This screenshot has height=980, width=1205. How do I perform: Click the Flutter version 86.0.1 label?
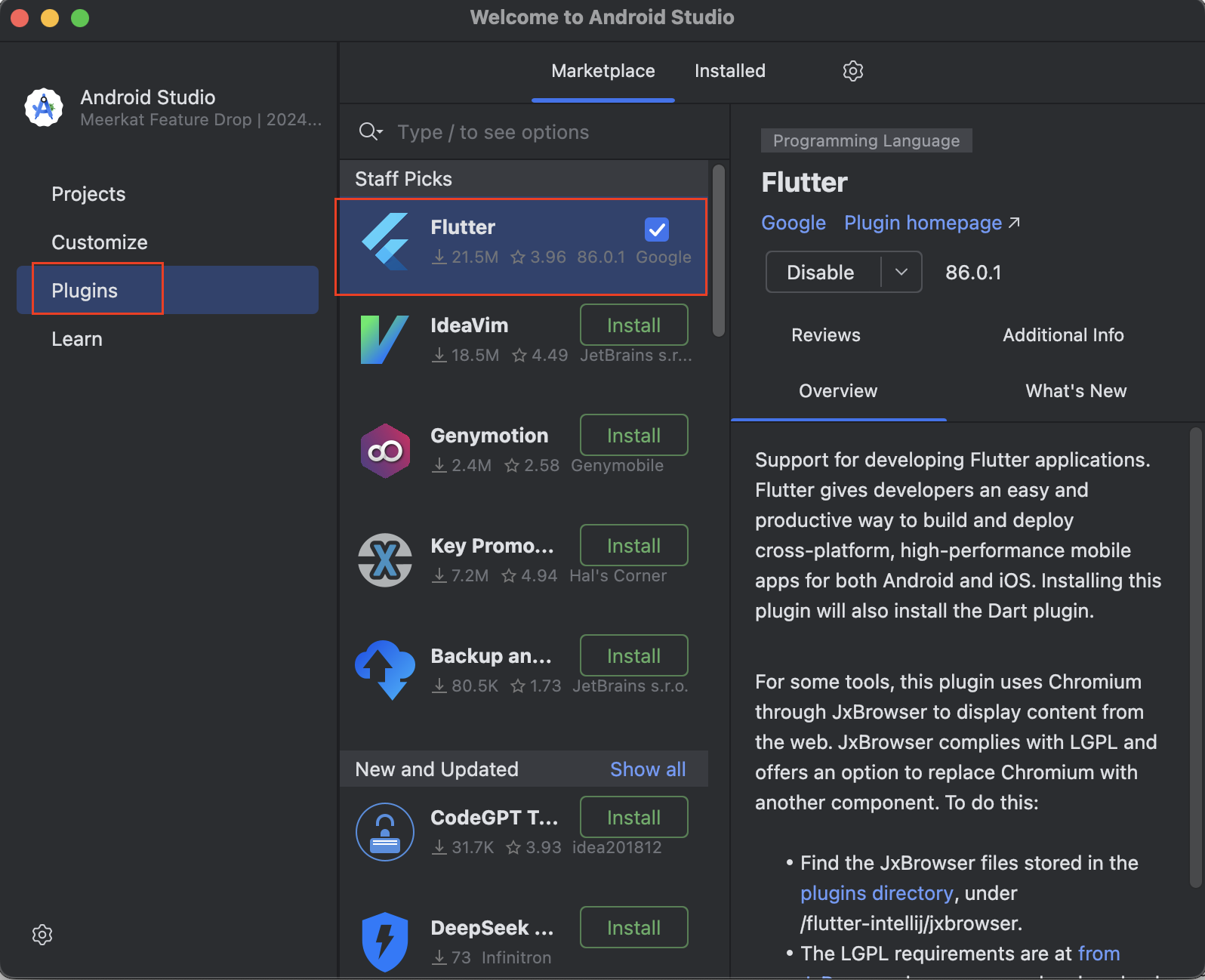point(973,273)
